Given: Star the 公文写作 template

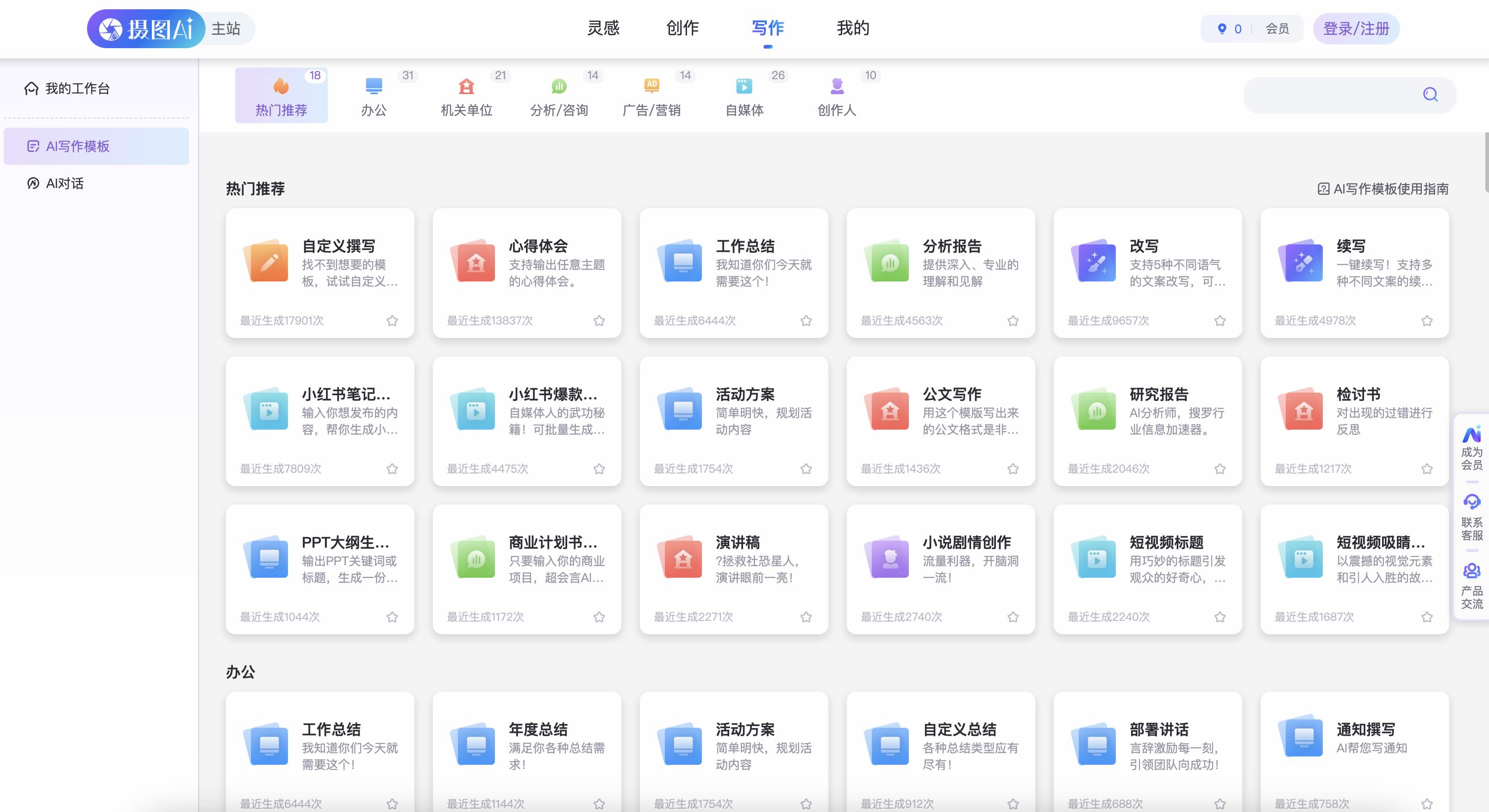Looking at the screenshot, I should 1013,468.
